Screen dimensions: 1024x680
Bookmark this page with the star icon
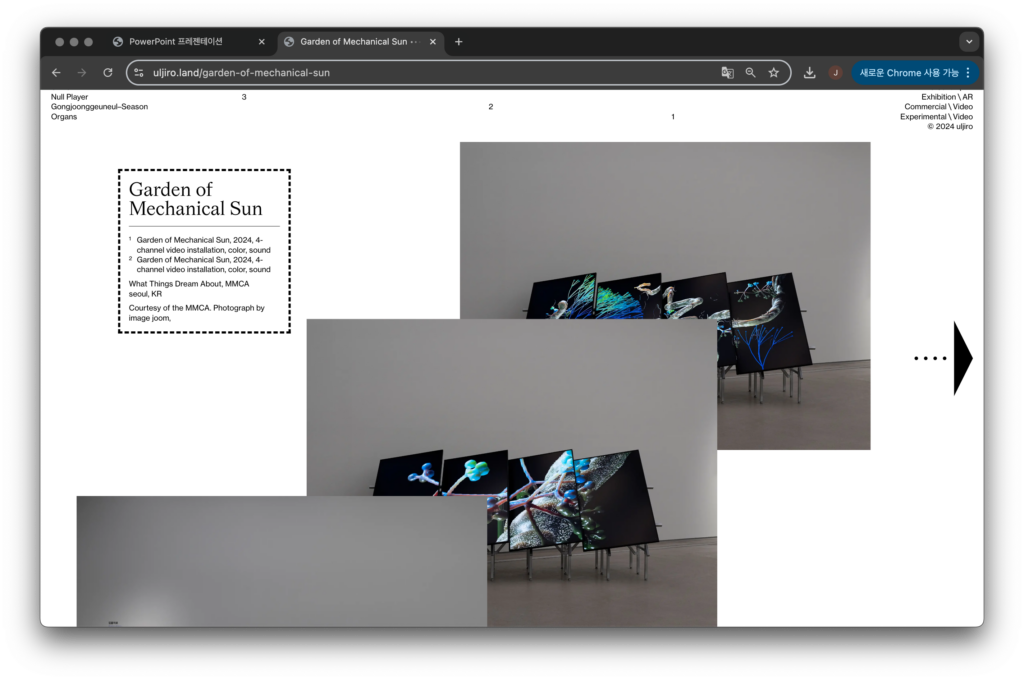(x=774, y=73)
